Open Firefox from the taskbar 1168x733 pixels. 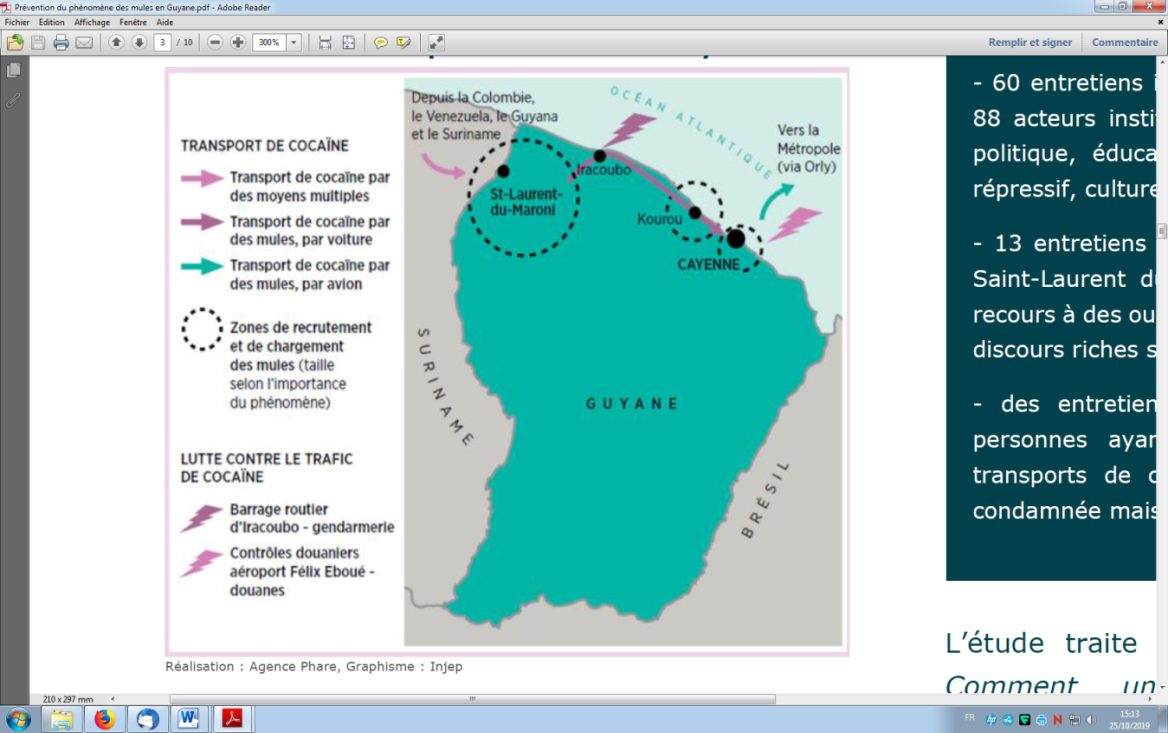pyautogui.click(x=104, y=718)
